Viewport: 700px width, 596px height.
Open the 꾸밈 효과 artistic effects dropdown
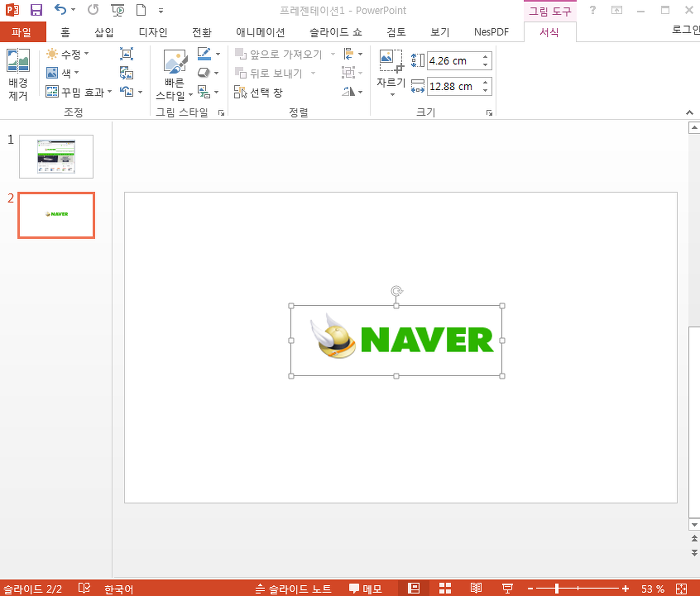(79, 92)
